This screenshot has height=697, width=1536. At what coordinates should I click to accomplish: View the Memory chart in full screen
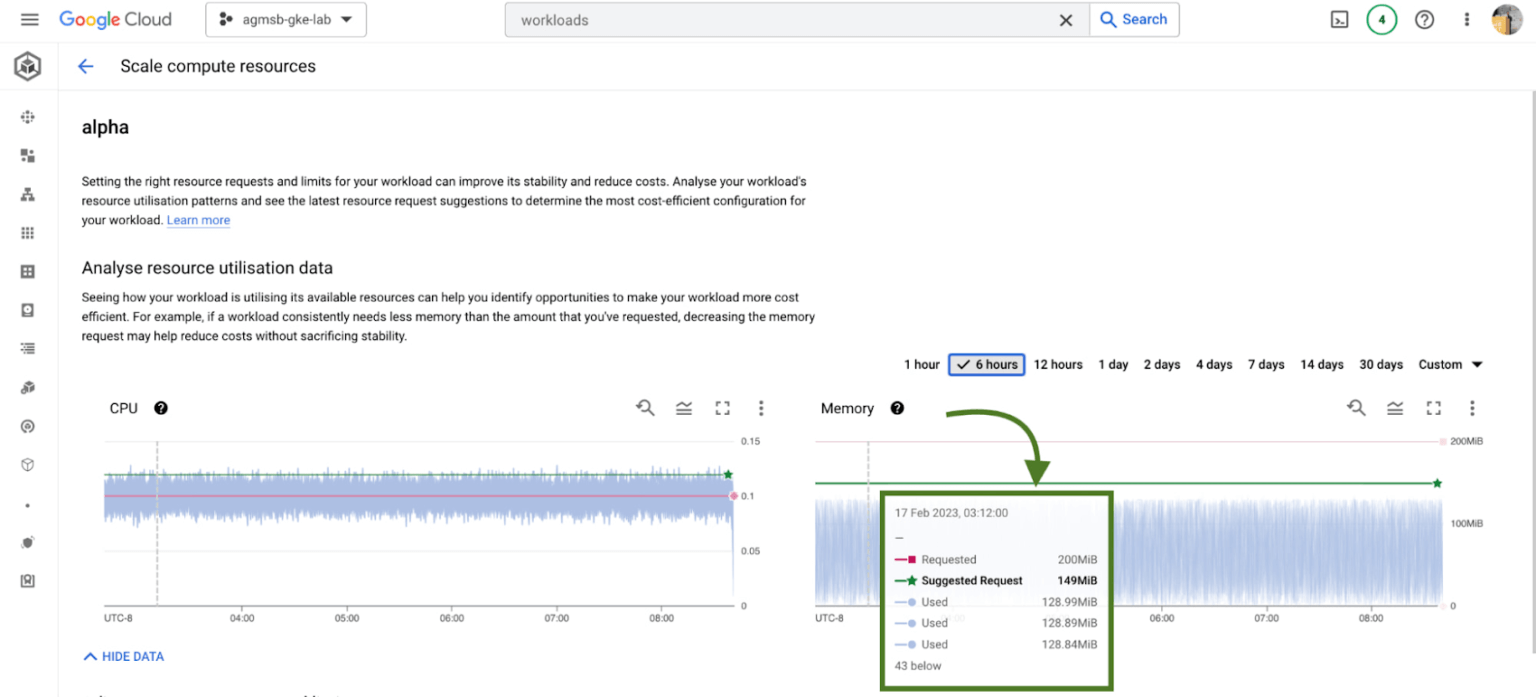click(x=1433, y=408)
